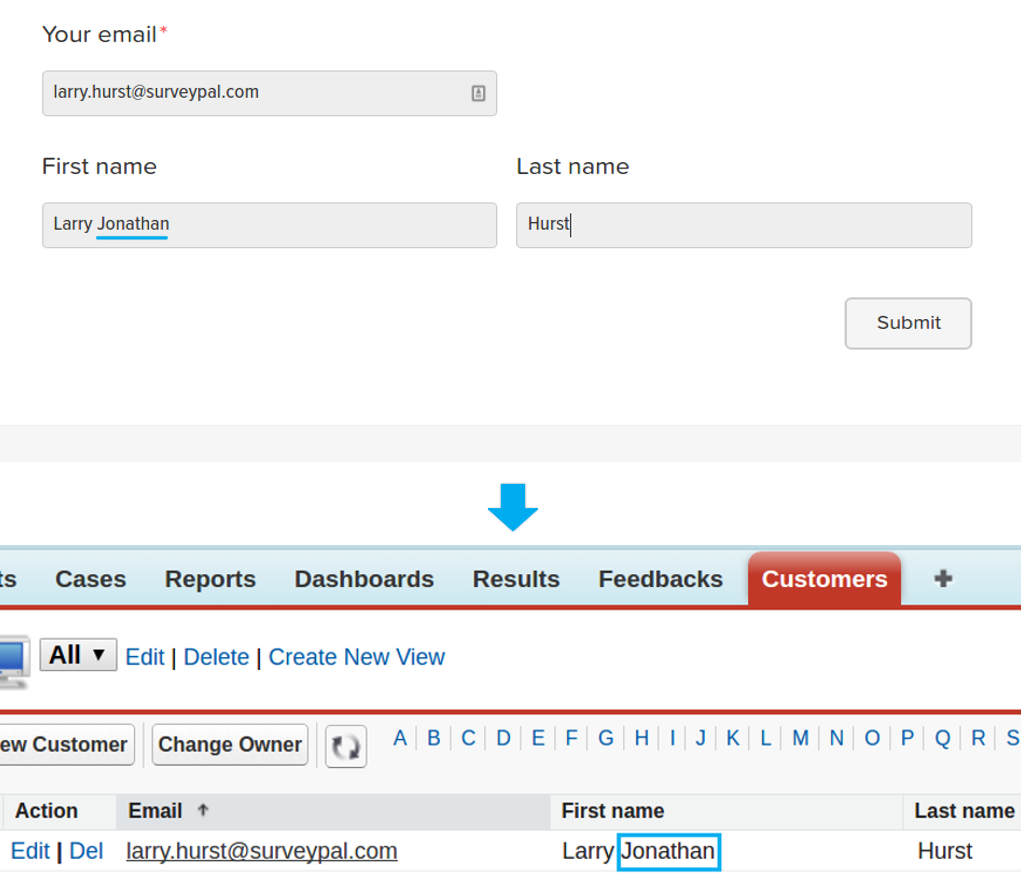
Task: Filter customers by letter R
Action: point(978,738)
